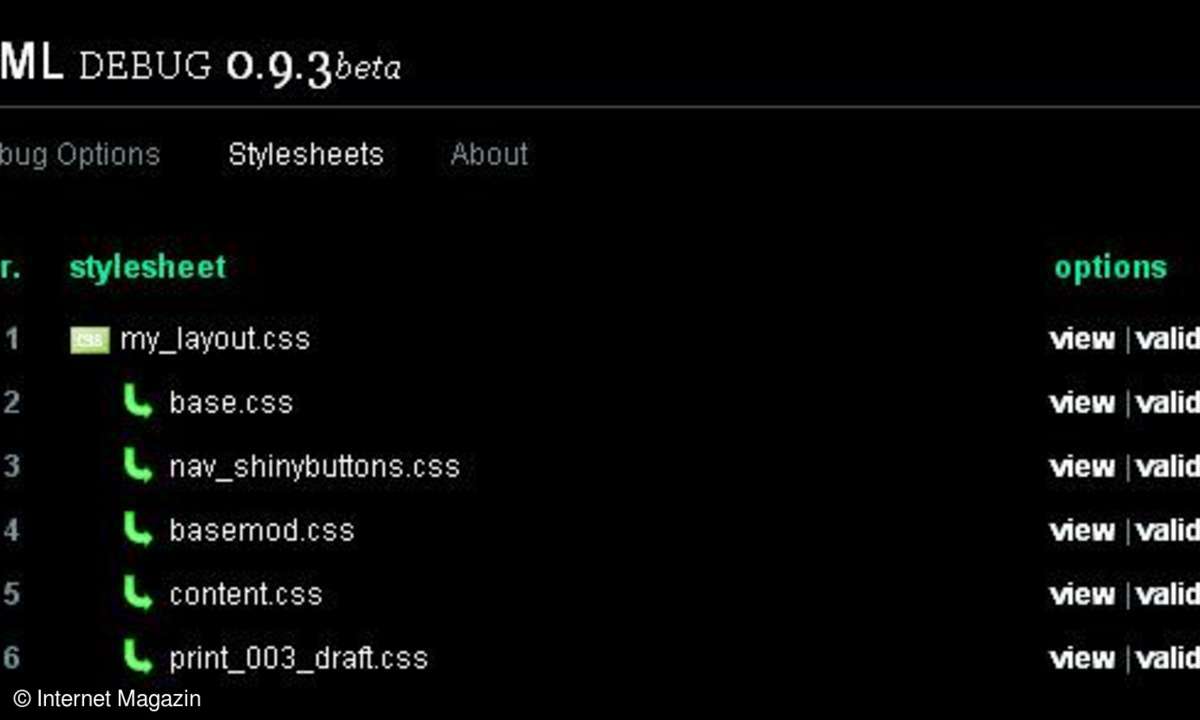
Task: View the print_003_draft.css stylesheet
Action: coord(1083,658)
